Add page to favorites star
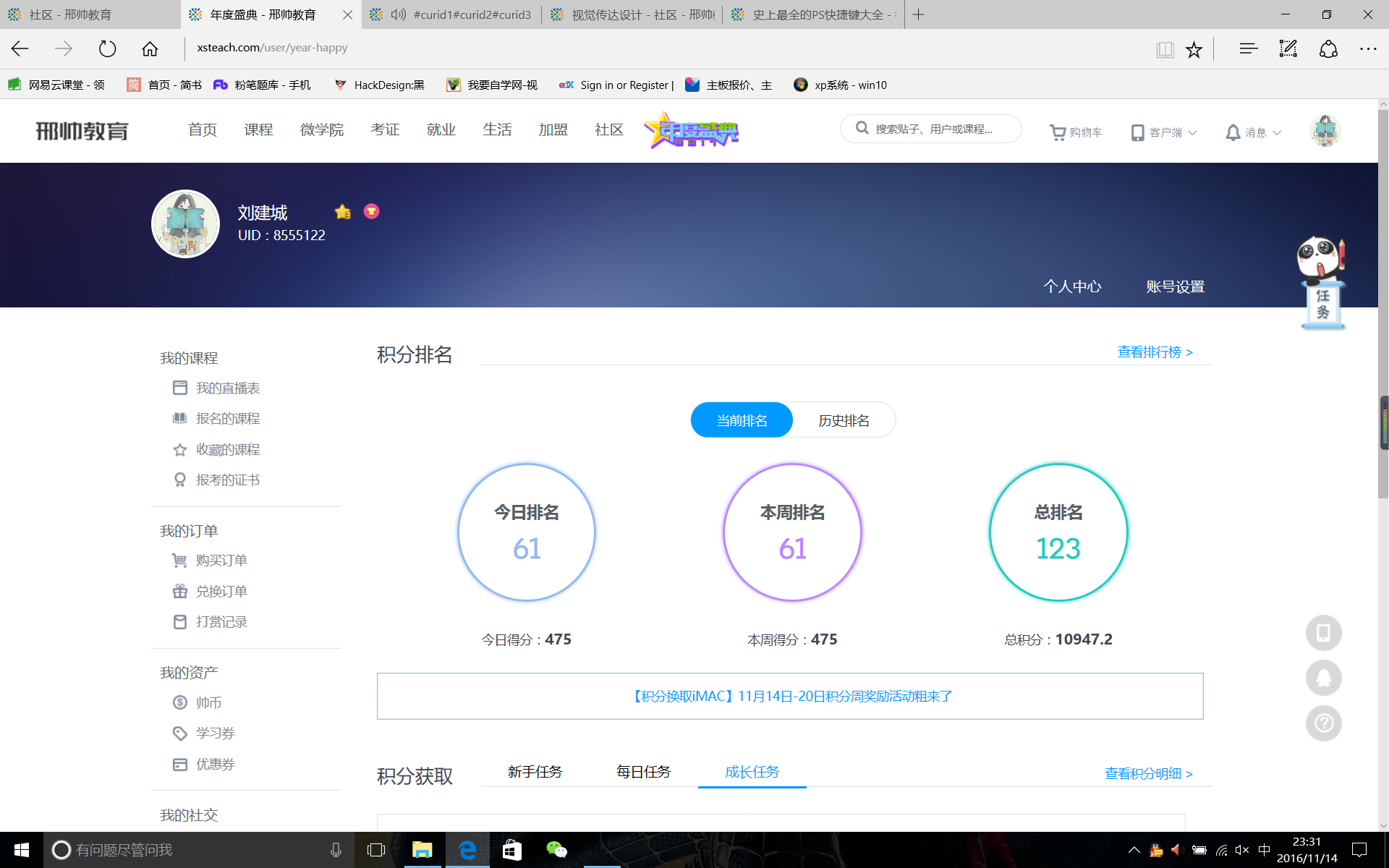The height and width of the screenshot is (868, 1389). [x=1194, y=49]
